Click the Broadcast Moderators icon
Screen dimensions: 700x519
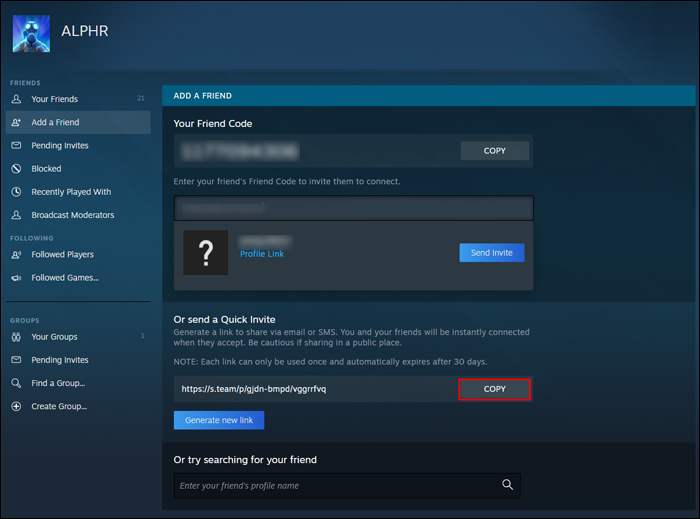tap(16, 215)
